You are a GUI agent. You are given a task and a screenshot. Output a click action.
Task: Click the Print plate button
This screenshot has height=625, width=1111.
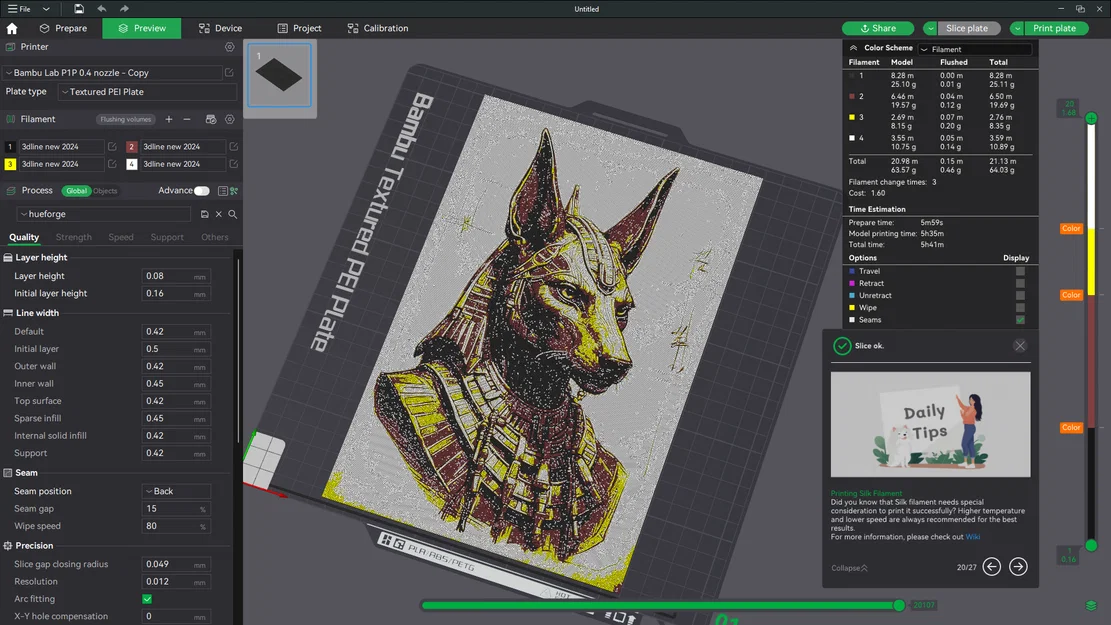[x=1054, y=28]
